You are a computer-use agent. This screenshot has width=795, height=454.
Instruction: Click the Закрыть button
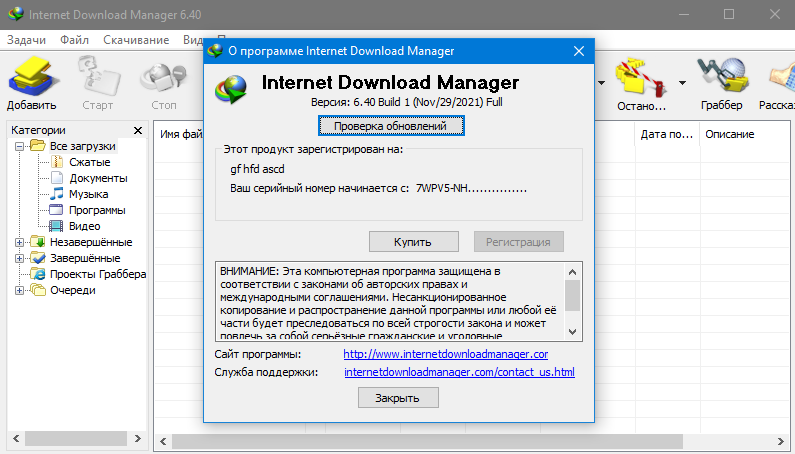(x=398, y=398)
